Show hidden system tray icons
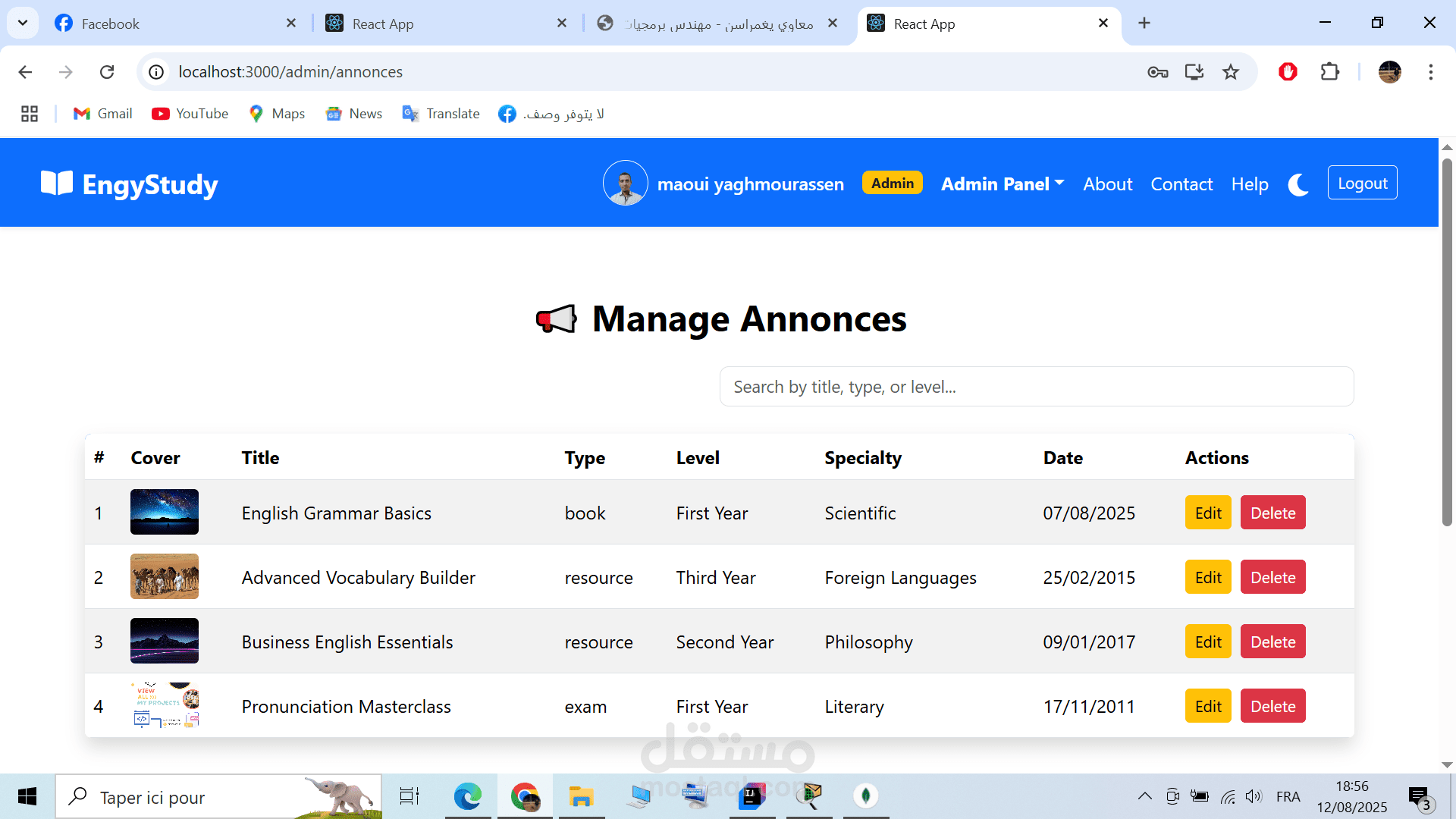The height and width of the screenshot is (819, 1456). (x=1144, y=796)
